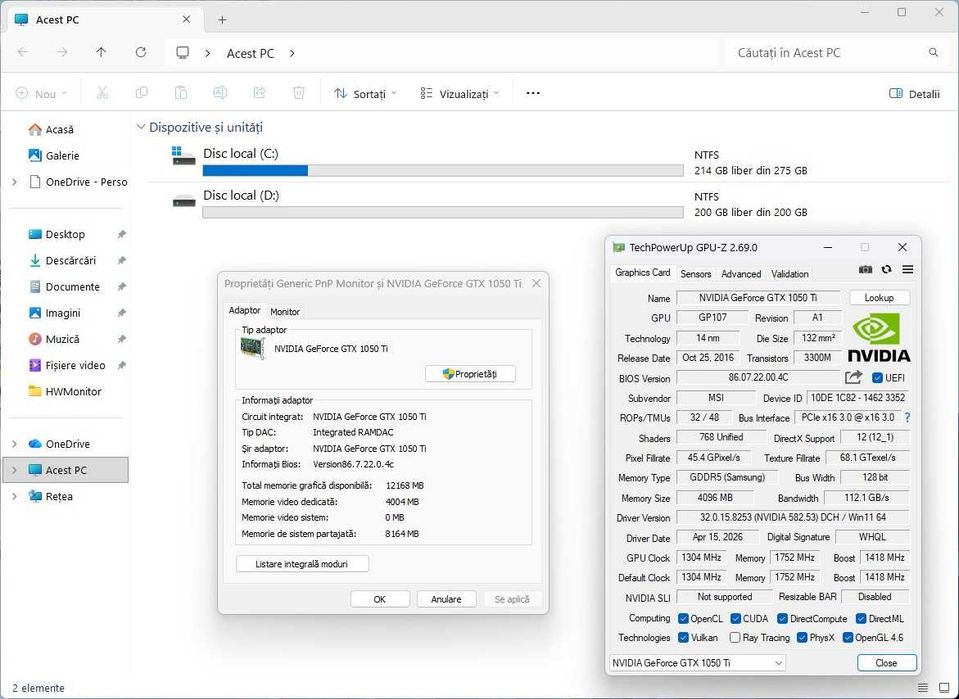Toggle the Vulkan checkbox
Screen dimensions: 959x699
683,637
